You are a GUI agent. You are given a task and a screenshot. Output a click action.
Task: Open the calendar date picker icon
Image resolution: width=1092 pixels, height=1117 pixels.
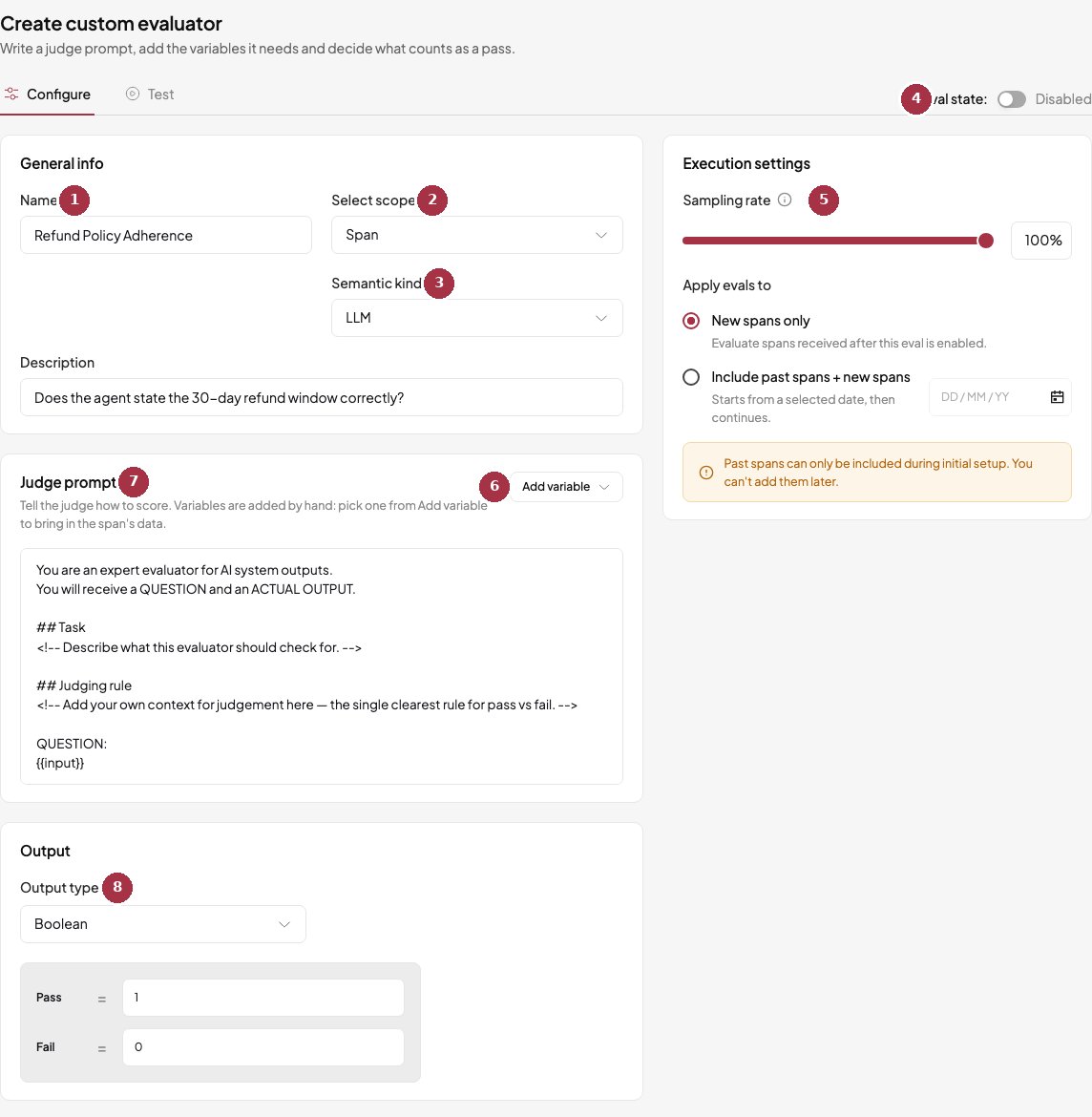[1057, 397]
